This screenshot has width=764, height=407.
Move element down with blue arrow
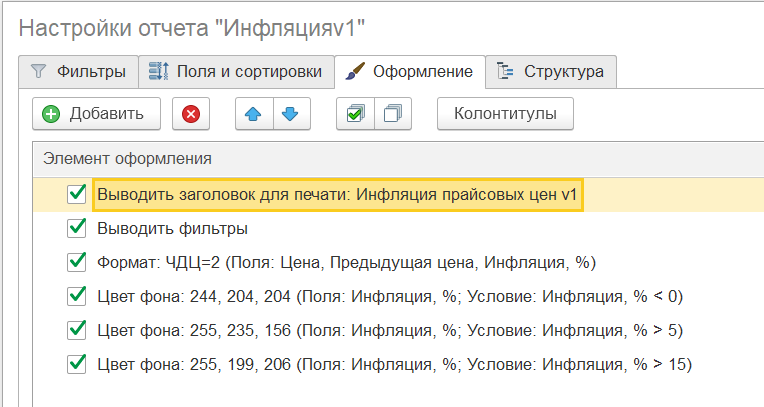click(291, 114)
